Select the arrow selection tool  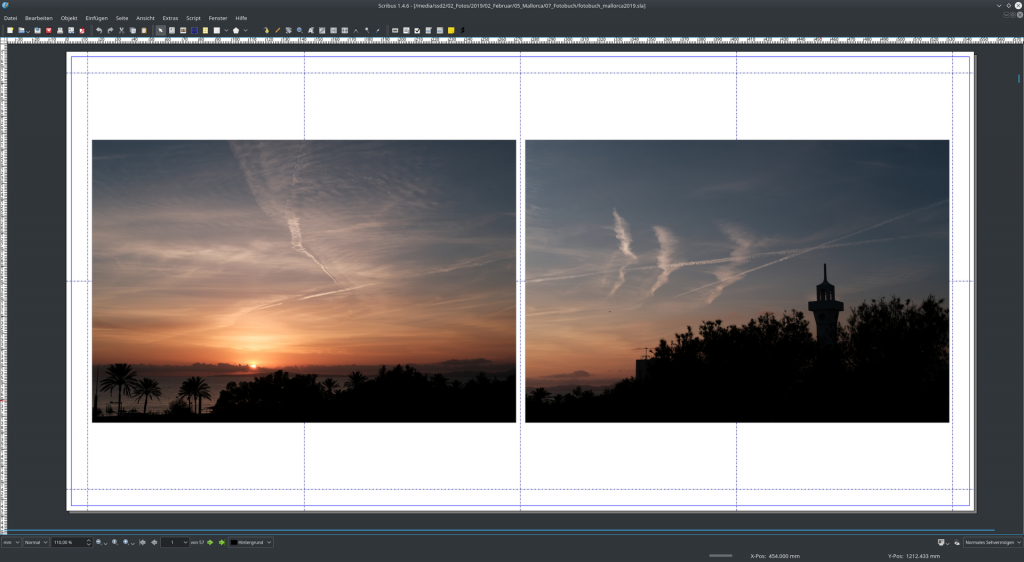pos(160,30)
